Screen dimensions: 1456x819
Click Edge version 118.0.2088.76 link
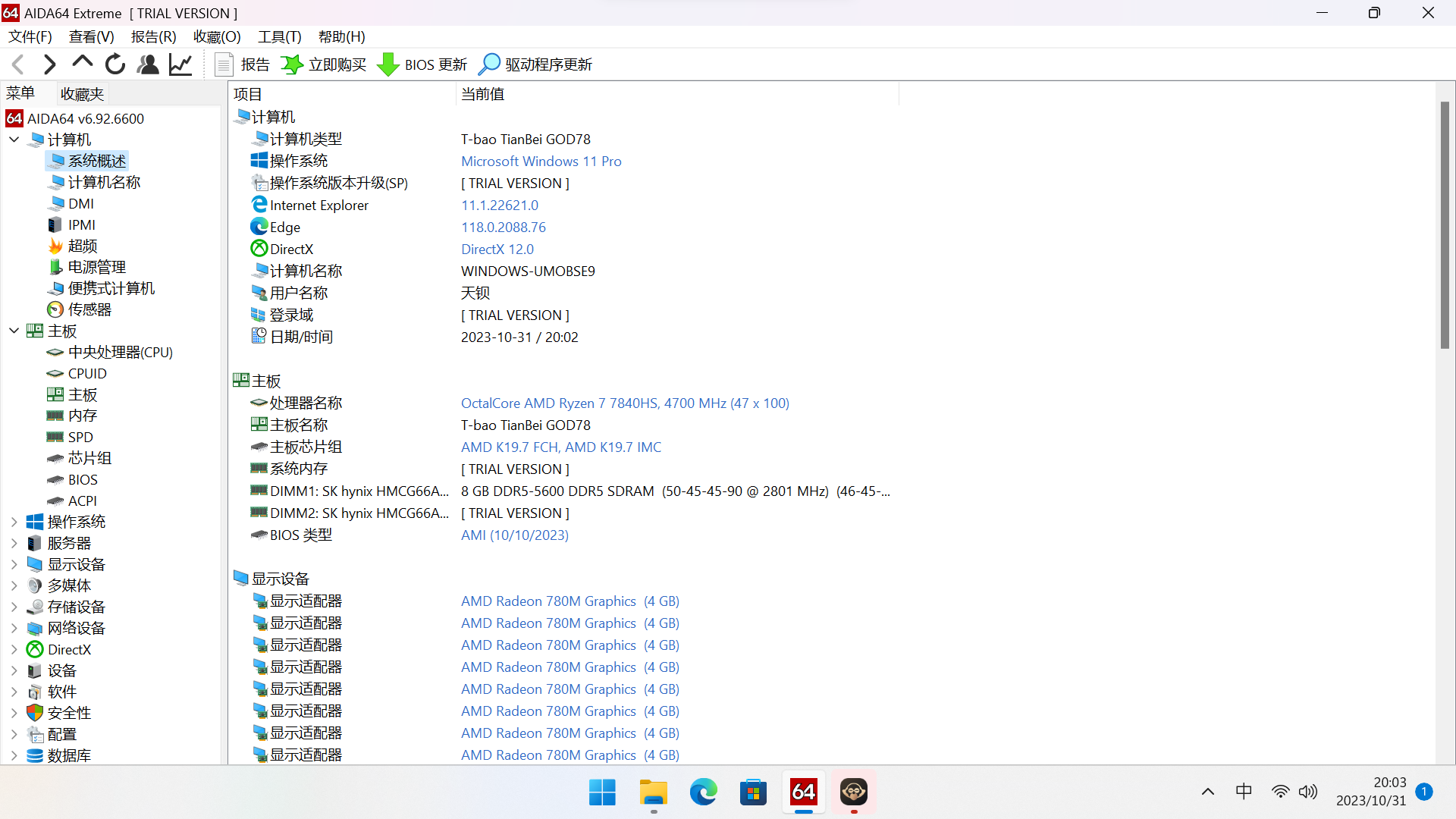click(504, 227)
